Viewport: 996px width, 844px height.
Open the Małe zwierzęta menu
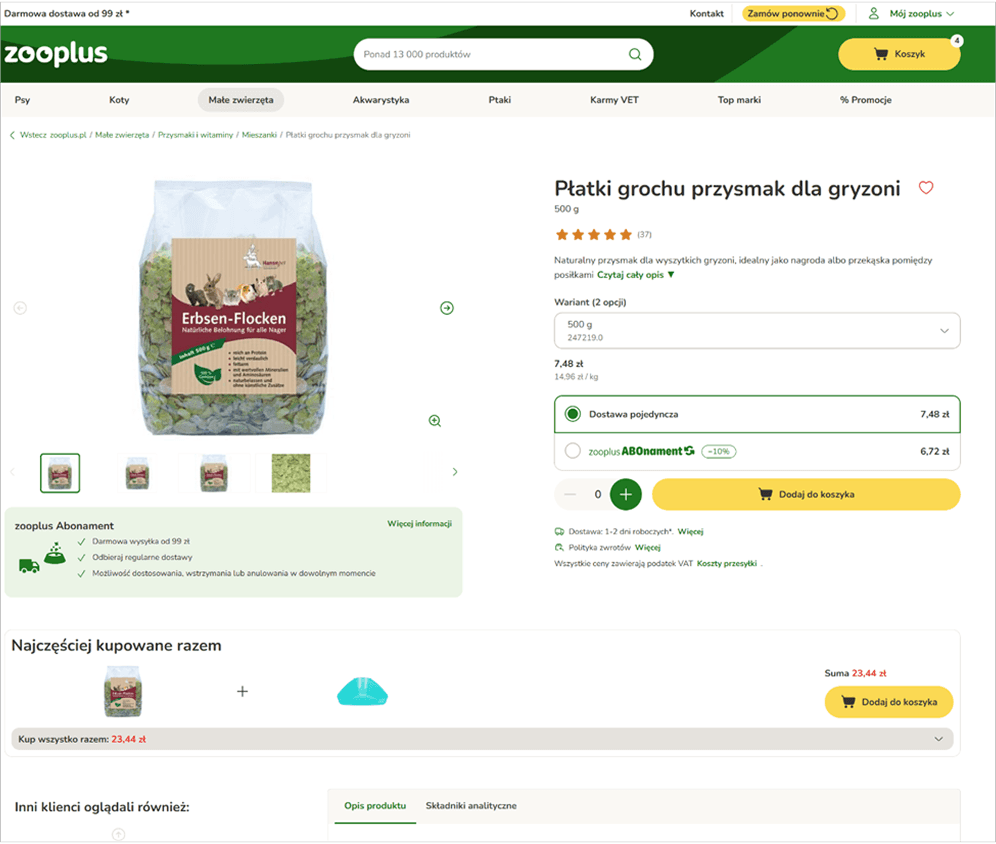coord(241,100)
